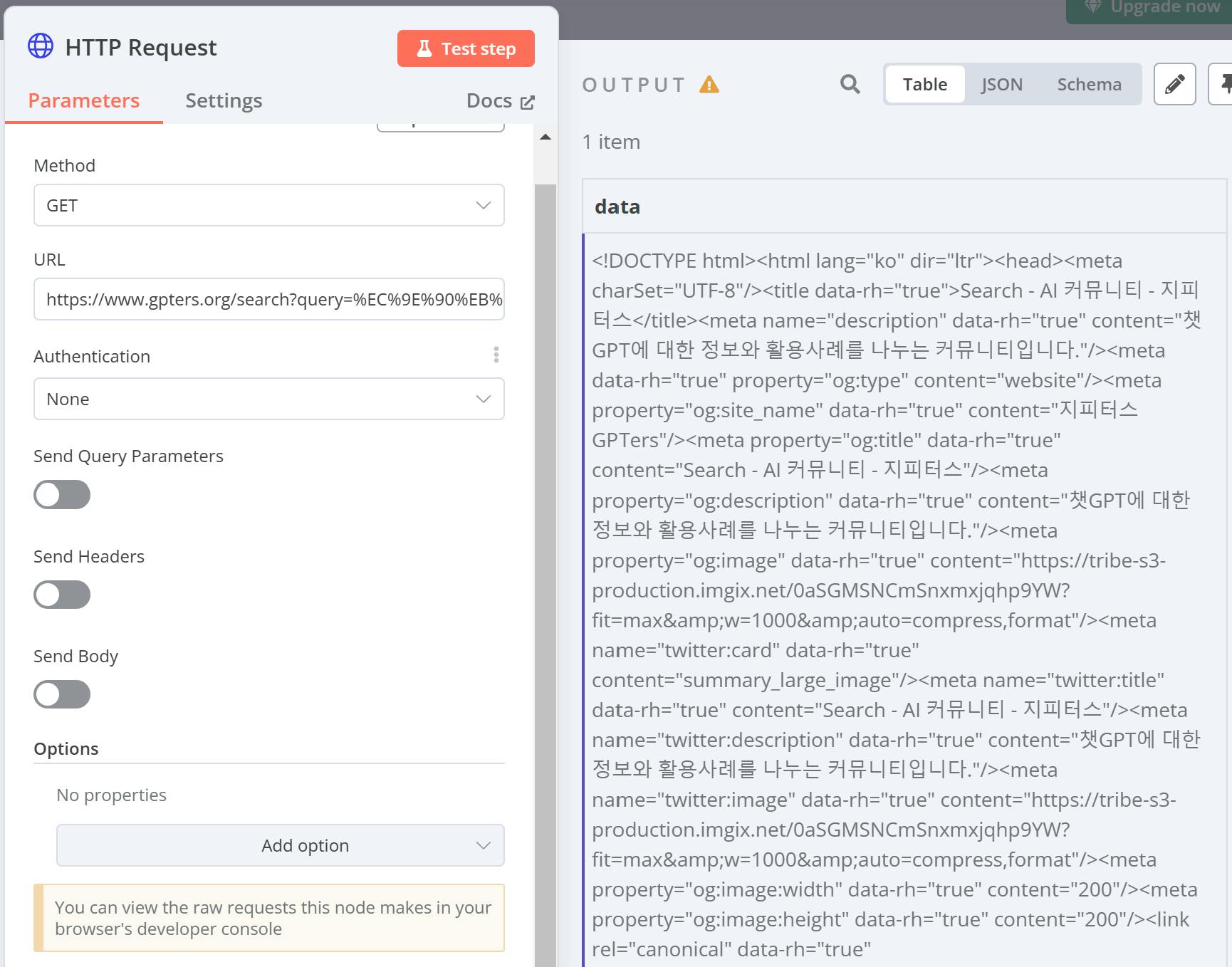Select the Schema output view
Viewport: 1232px width, 967px height.
pos(1089,84)
